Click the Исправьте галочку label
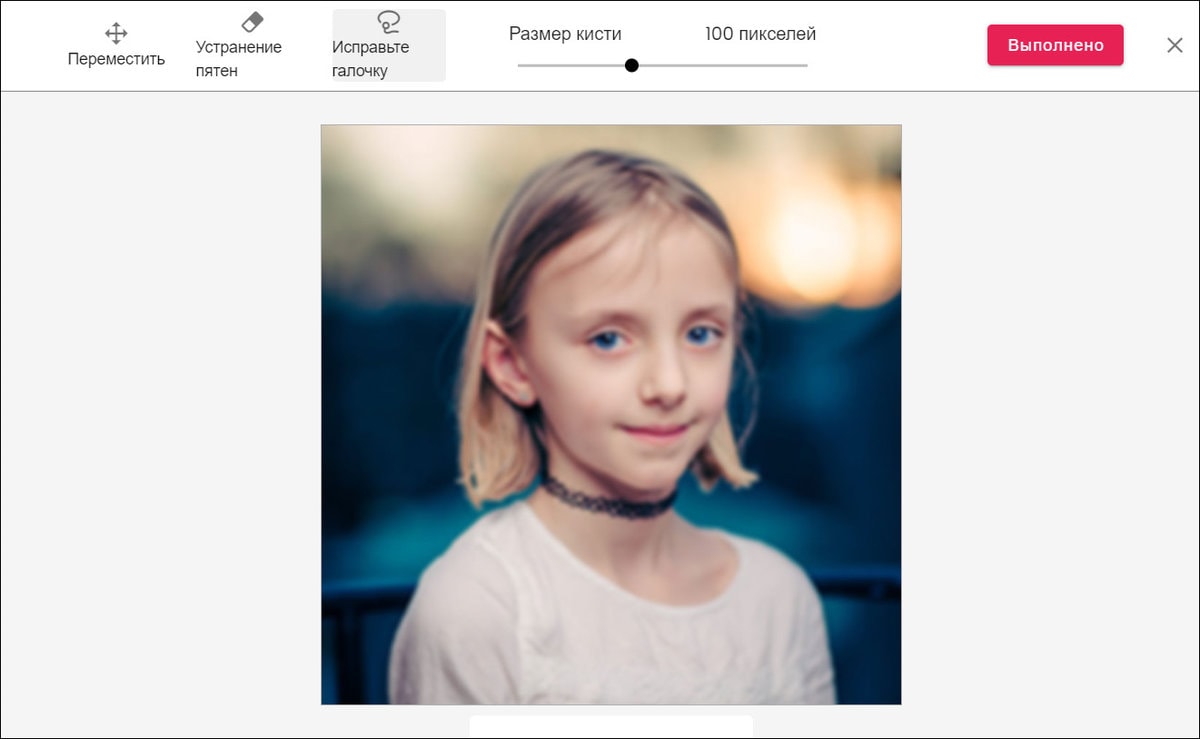The width and height of the screenshot is (1200, 739). coord(371,59)
